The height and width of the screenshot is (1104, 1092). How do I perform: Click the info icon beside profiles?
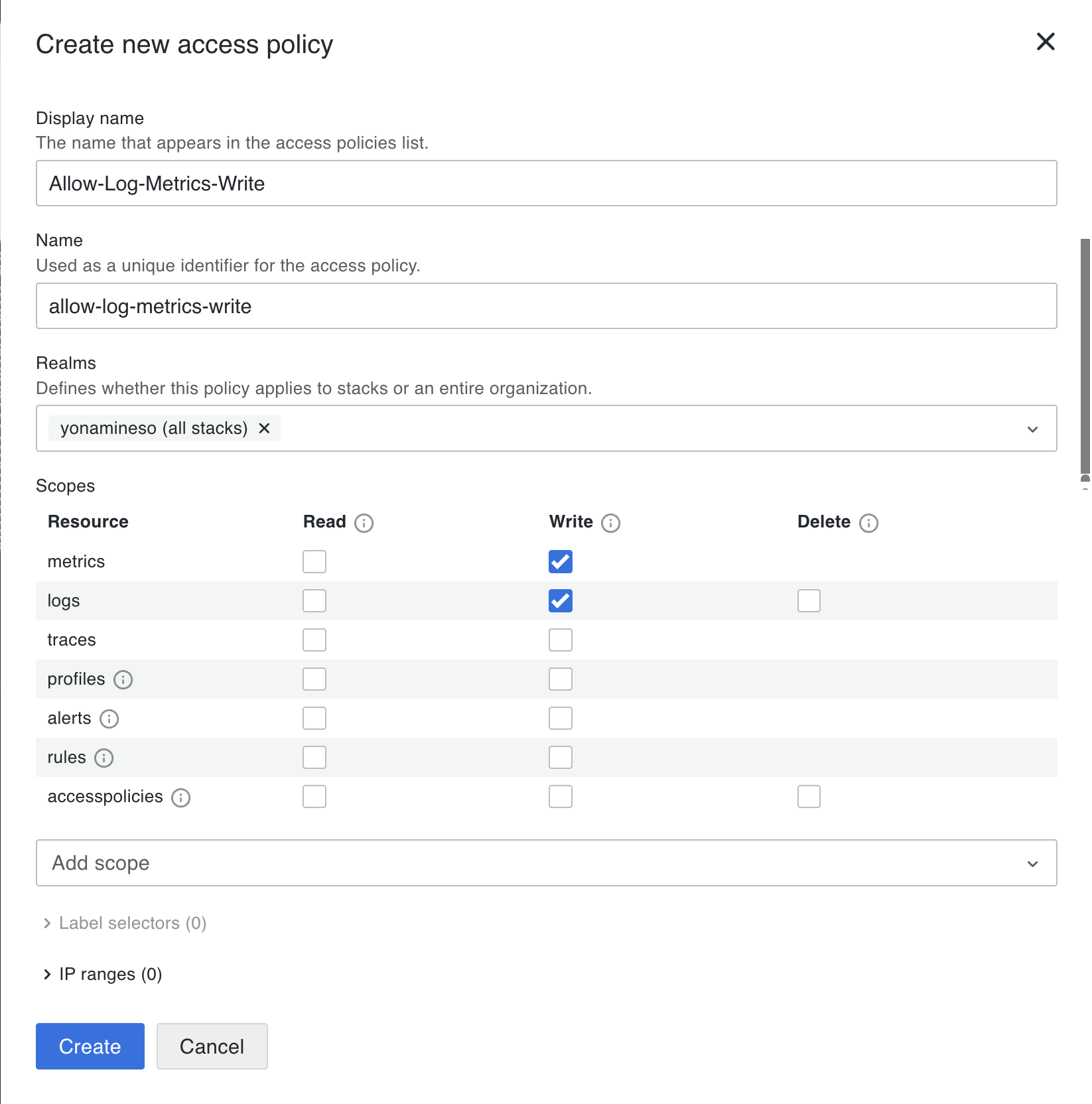point(123,679)
